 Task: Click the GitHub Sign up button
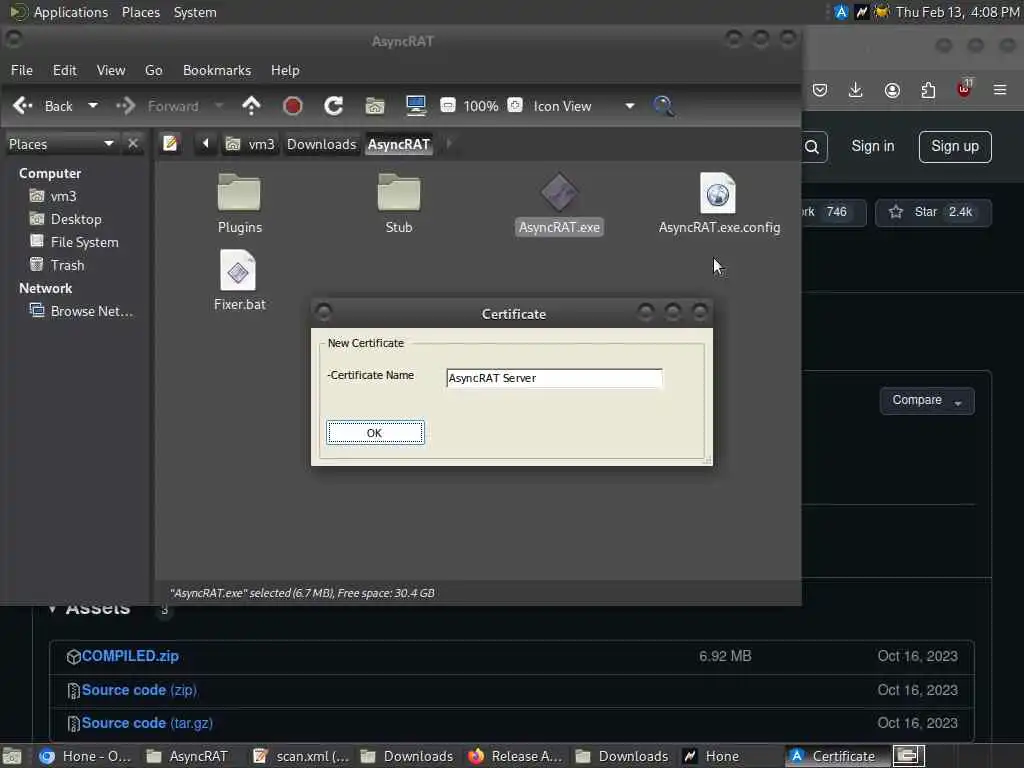click(955, 146)
